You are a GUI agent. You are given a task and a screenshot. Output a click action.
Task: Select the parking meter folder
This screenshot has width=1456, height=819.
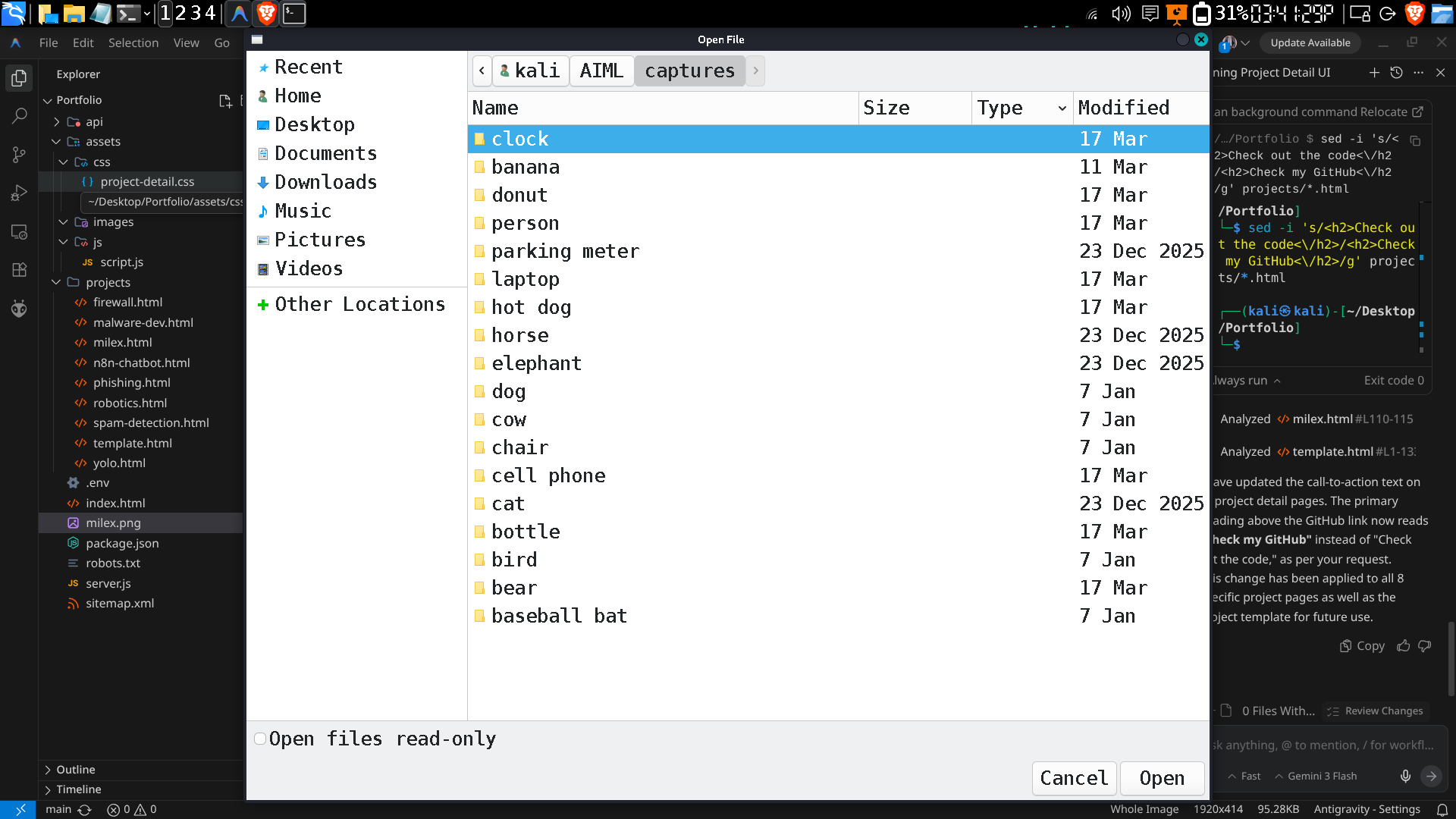click(x=838, y=251)
